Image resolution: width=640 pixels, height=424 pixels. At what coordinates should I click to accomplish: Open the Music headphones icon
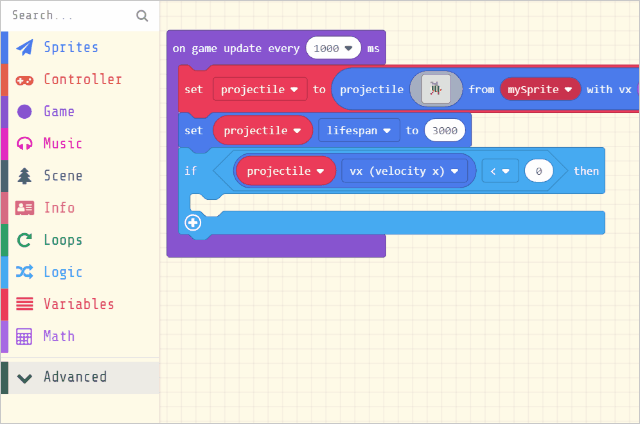24,144
